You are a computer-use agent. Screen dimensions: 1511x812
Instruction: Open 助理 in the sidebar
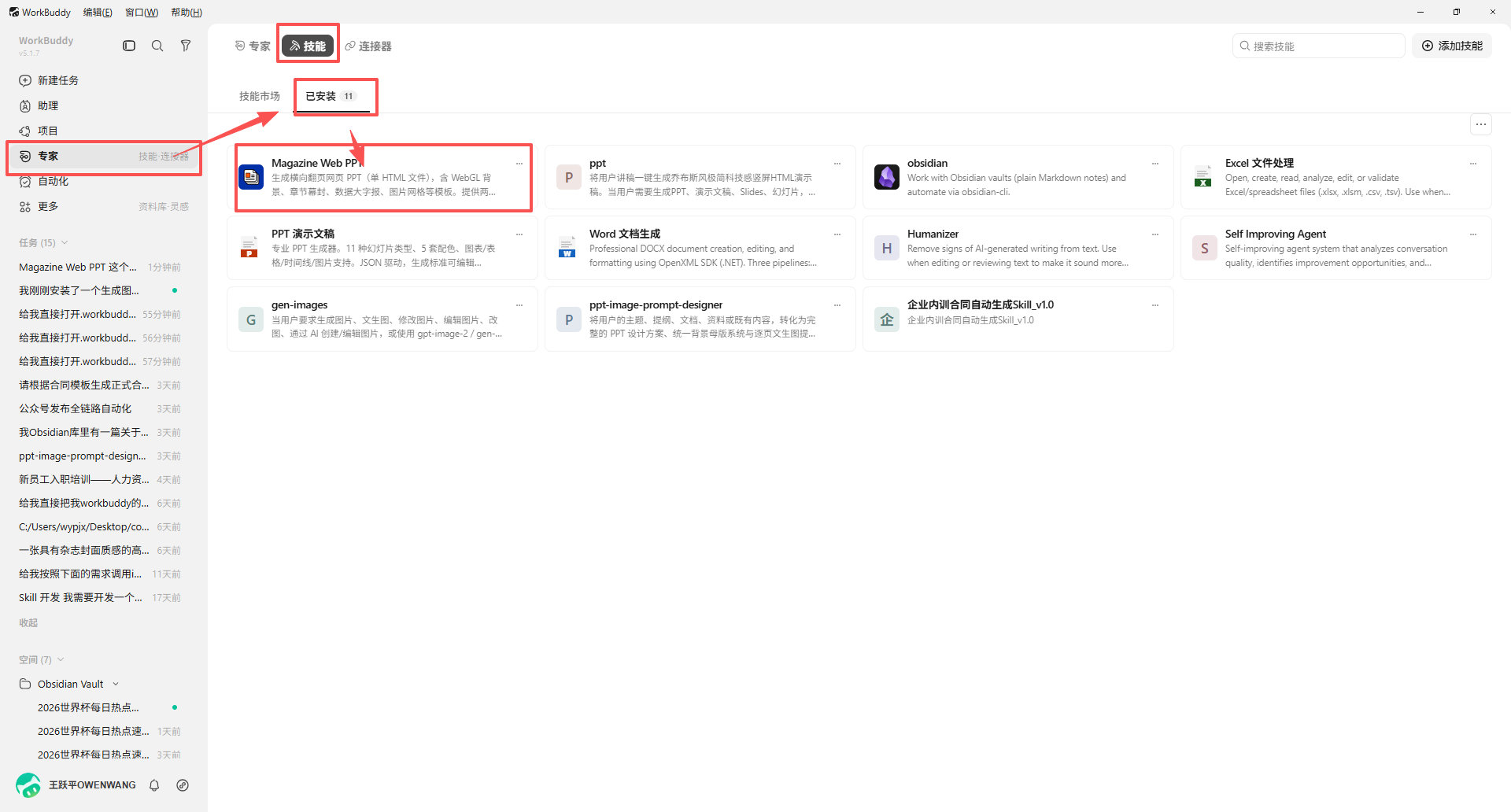(104, 105)
